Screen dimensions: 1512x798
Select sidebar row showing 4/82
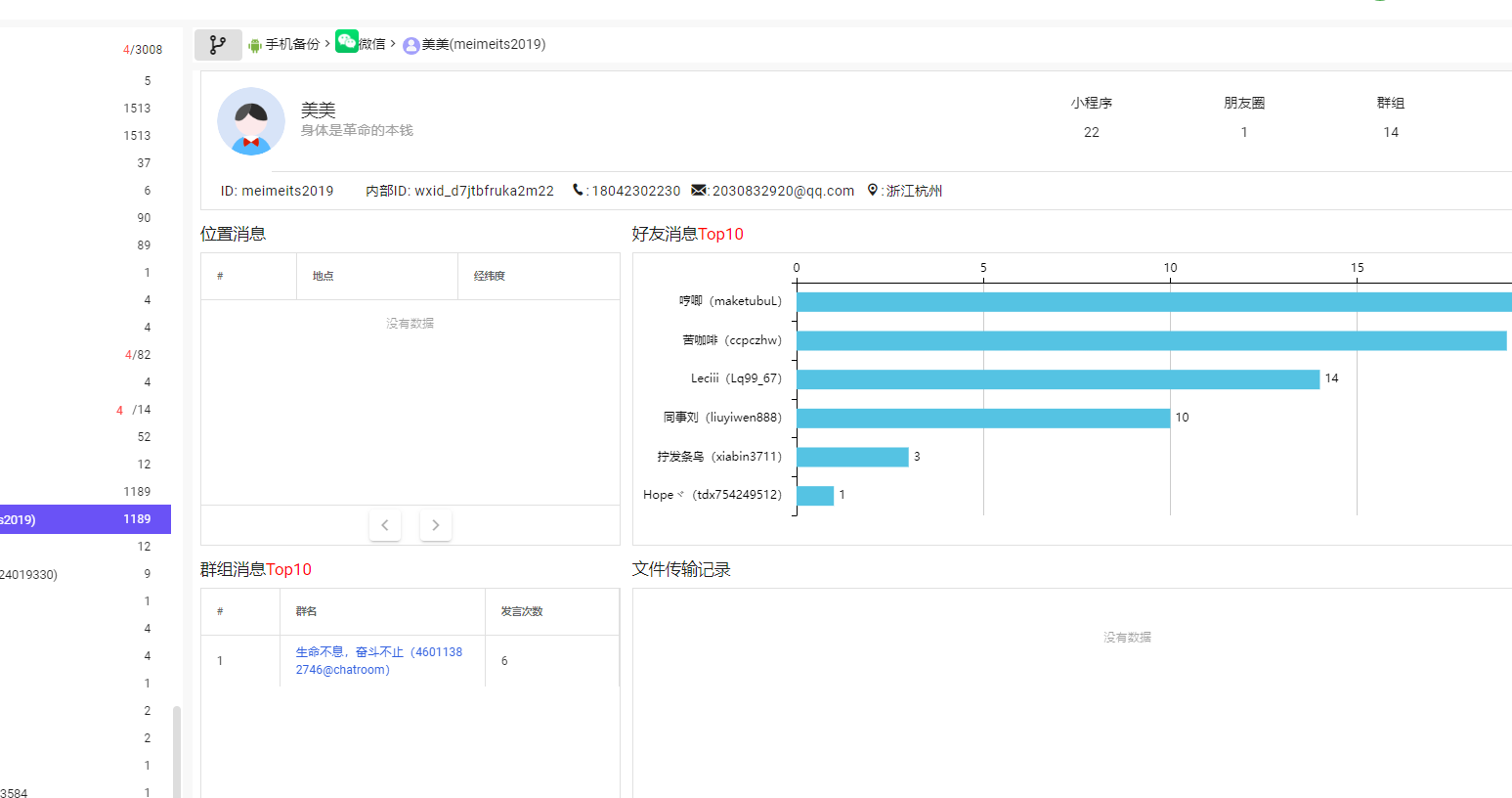coord(85,355)
